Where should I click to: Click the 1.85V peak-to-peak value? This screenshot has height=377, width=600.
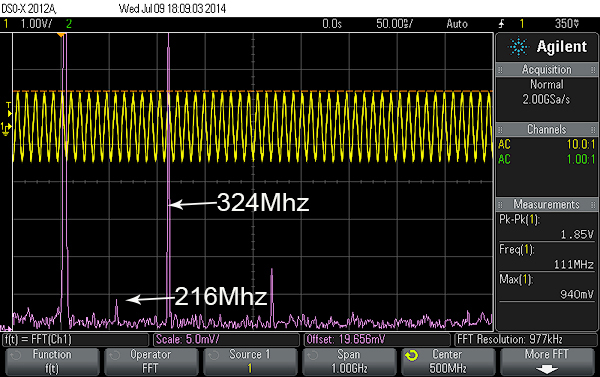(577, 234)
